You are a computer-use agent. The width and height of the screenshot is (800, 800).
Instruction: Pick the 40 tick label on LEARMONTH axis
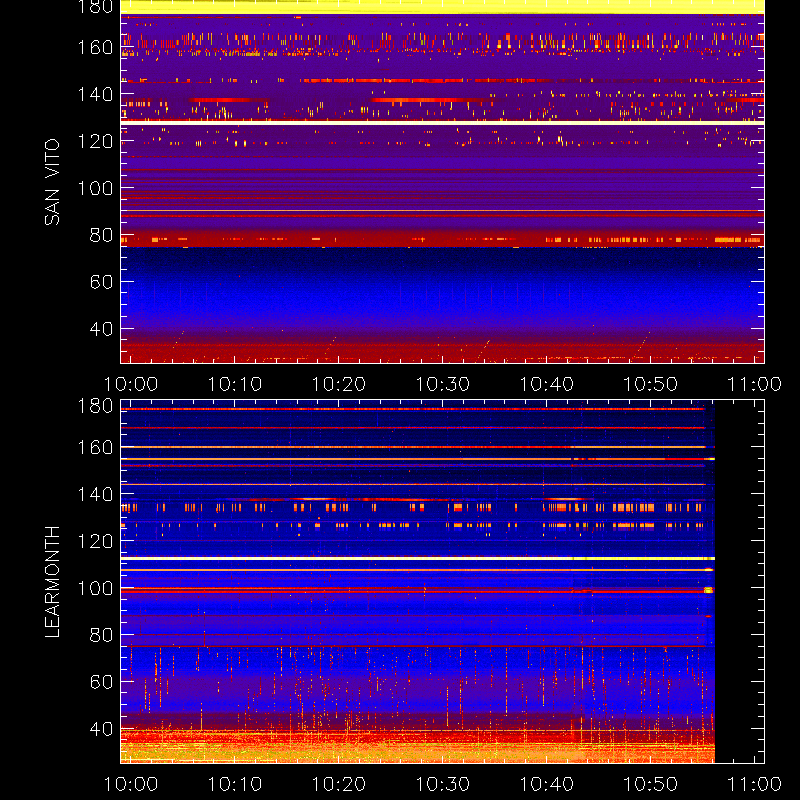tap(101, 729)
